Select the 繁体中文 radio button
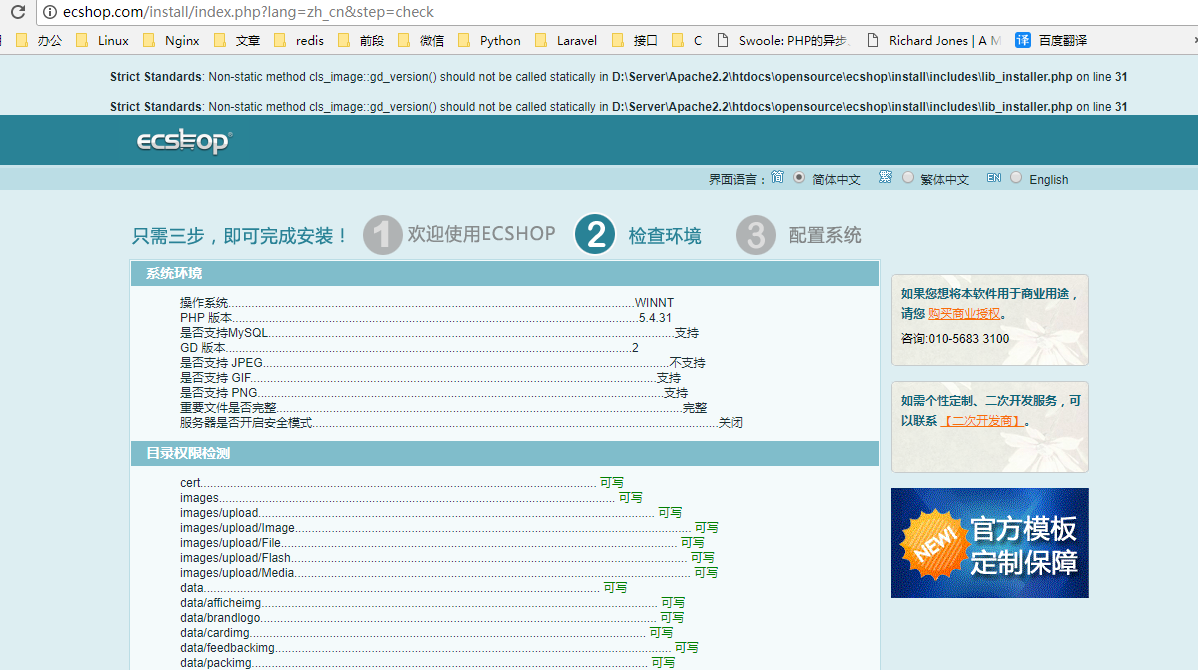Image resolution: width=1198 pixels, height=670 pixels. [x=908, y=178]
